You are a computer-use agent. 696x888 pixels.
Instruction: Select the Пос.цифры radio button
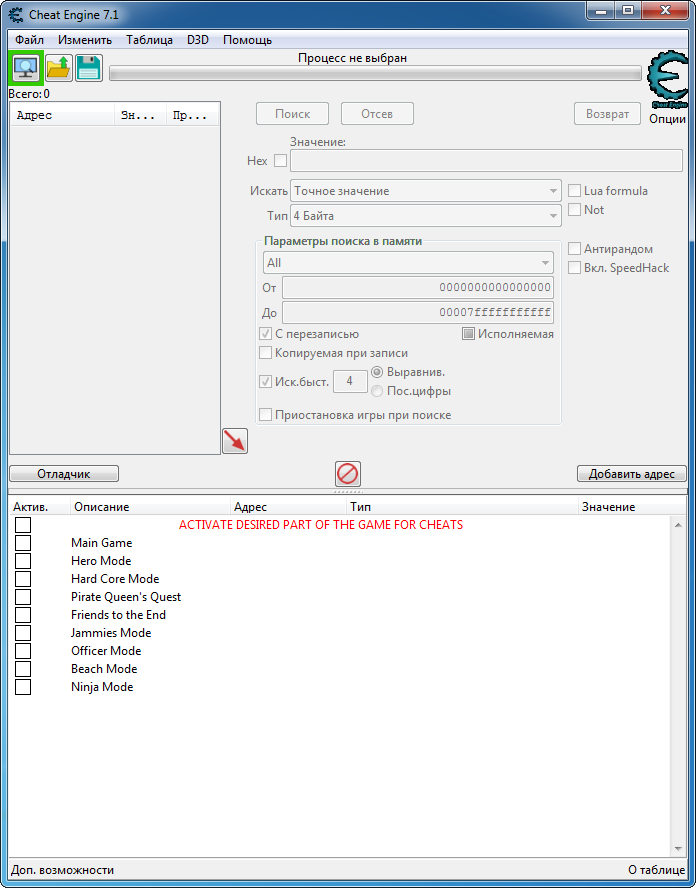coord(377,391)
